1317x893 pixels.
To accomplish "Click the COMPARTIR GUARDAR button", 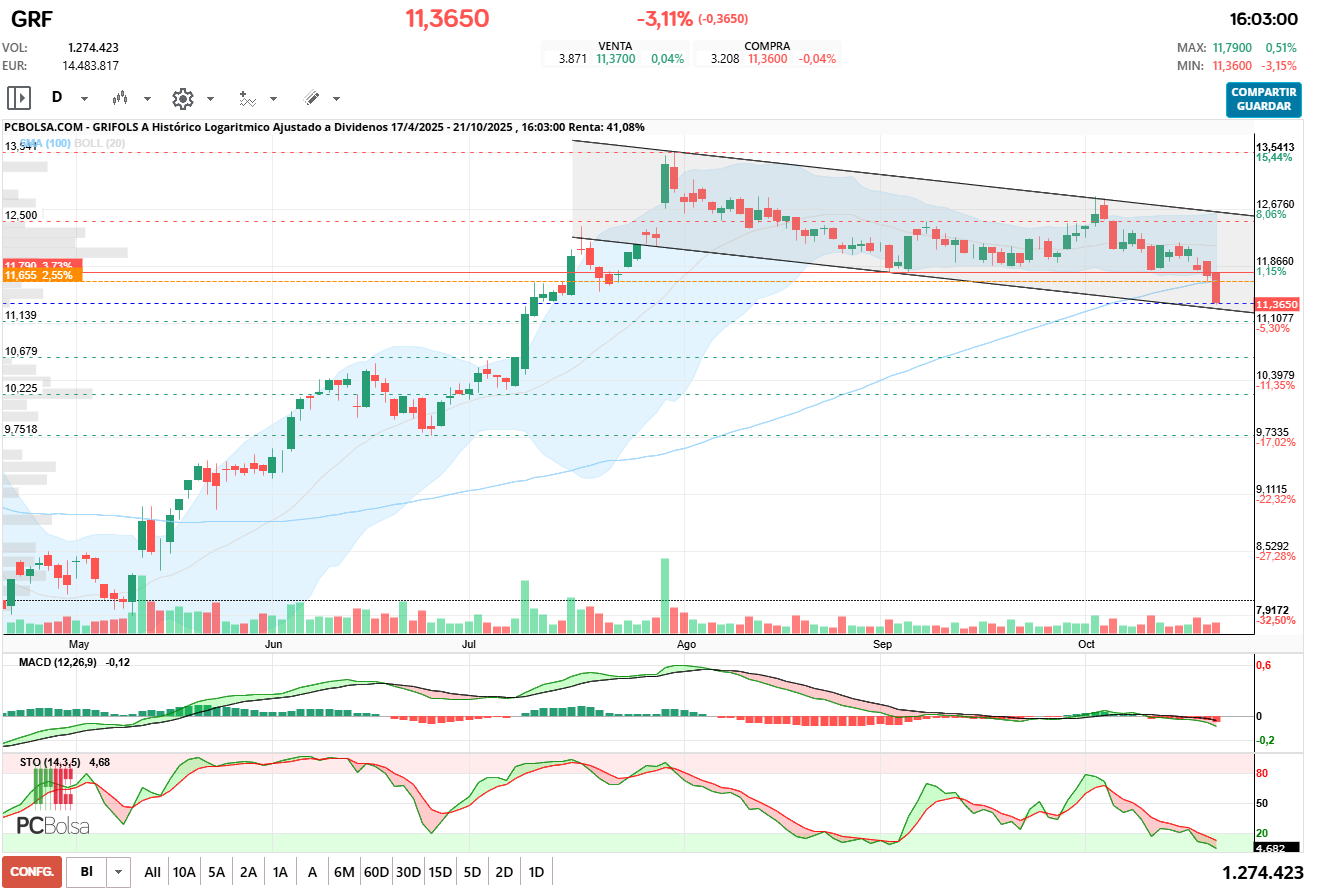I will (x=1264, y=99).
